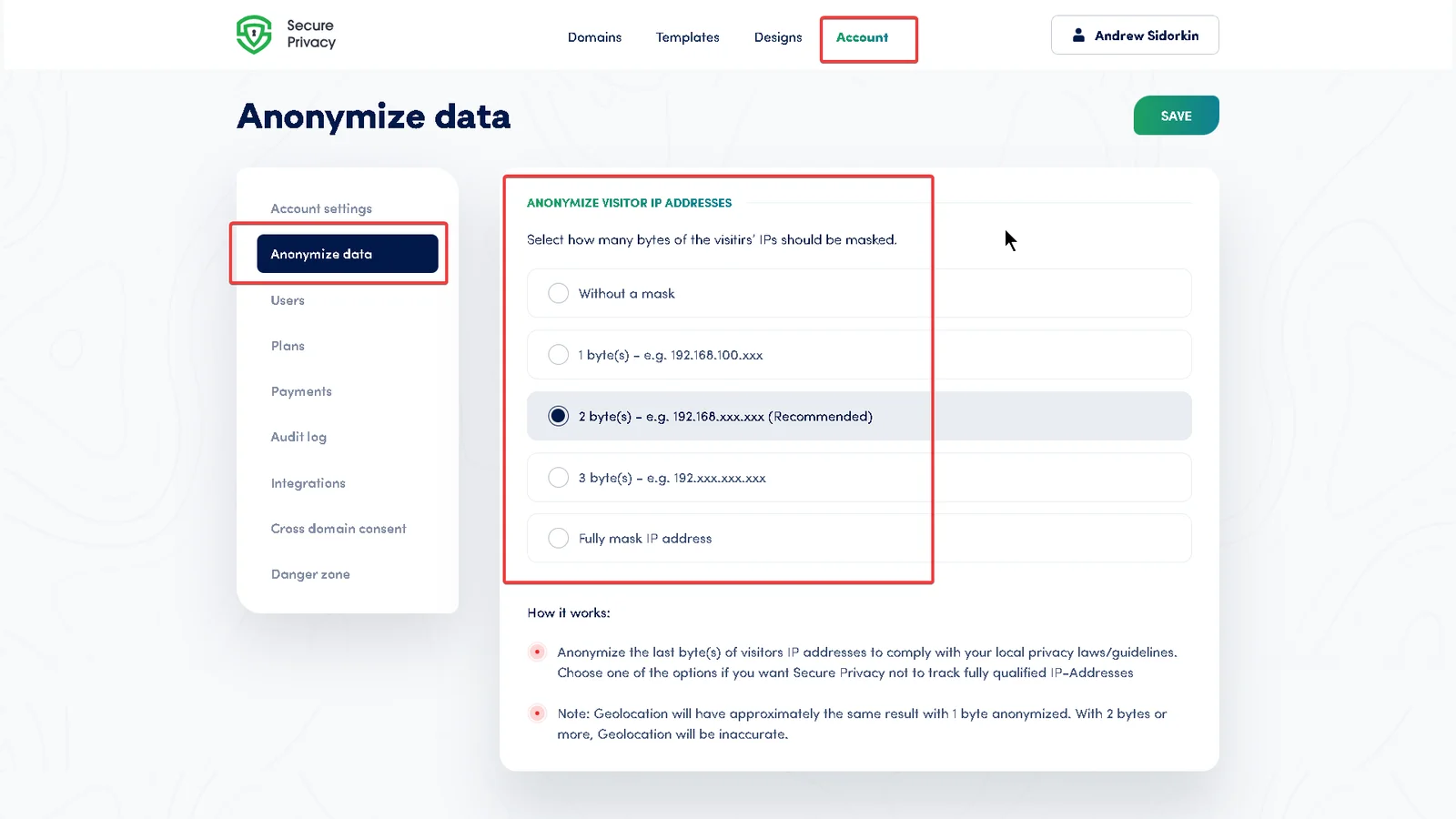Screen dimensions: 1456x819
Task: Select the 'Without a mask' option
Action: pyautogui.click(x=558, y=293)
